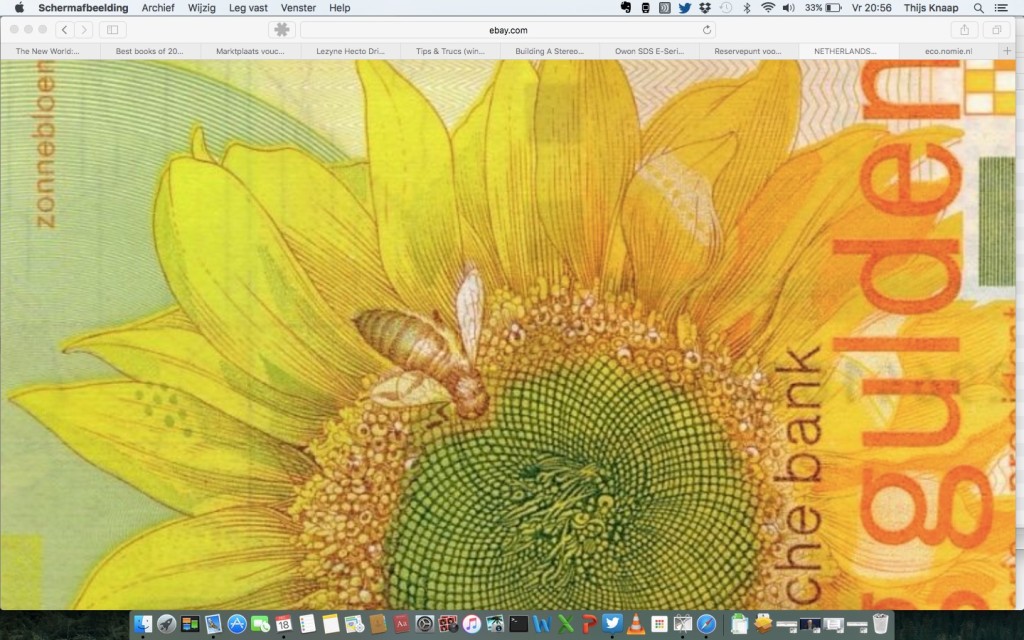This screenshot has height=640, width=1024.
Task: Open the yellow Notes app in Dock
Action: (330, 624)
